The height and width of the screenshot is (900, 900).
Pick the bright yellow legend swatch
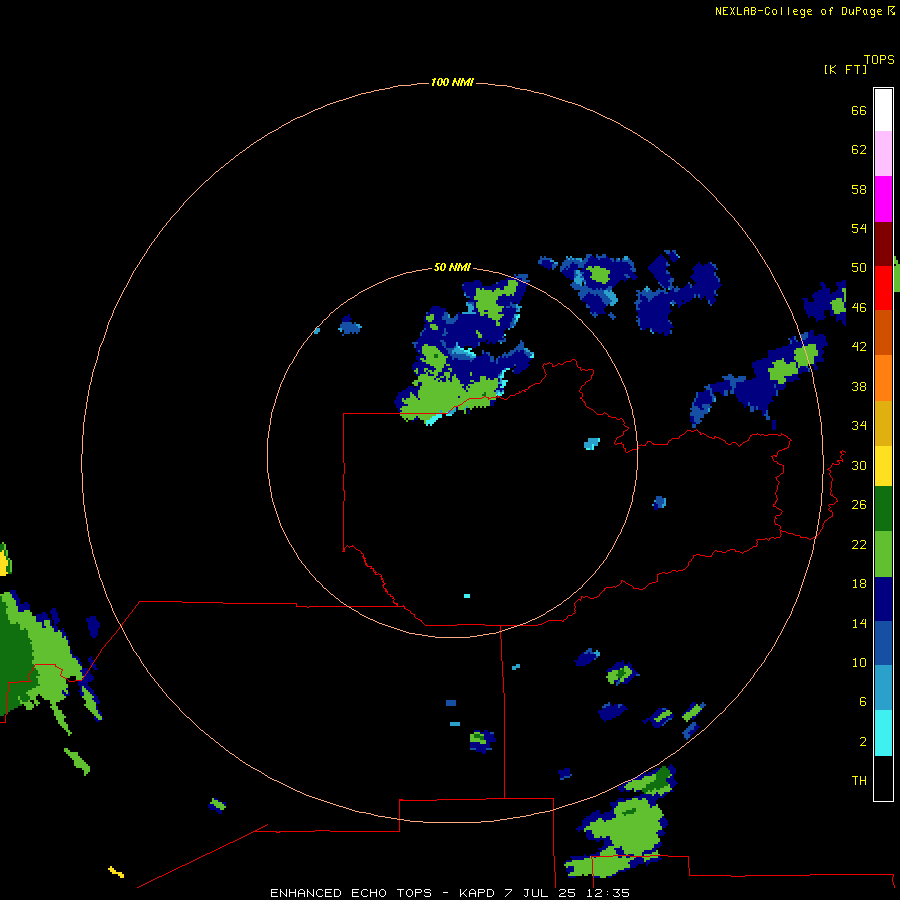pos(883,465)
